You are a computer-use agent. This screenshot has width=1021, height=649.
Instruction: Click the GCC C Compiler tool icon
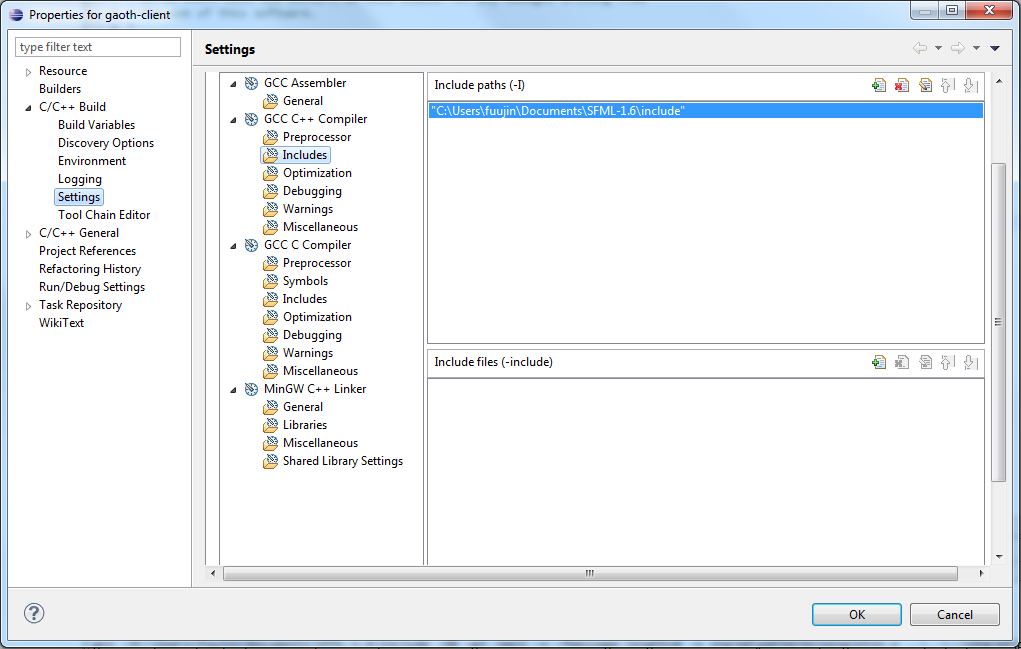251,245
